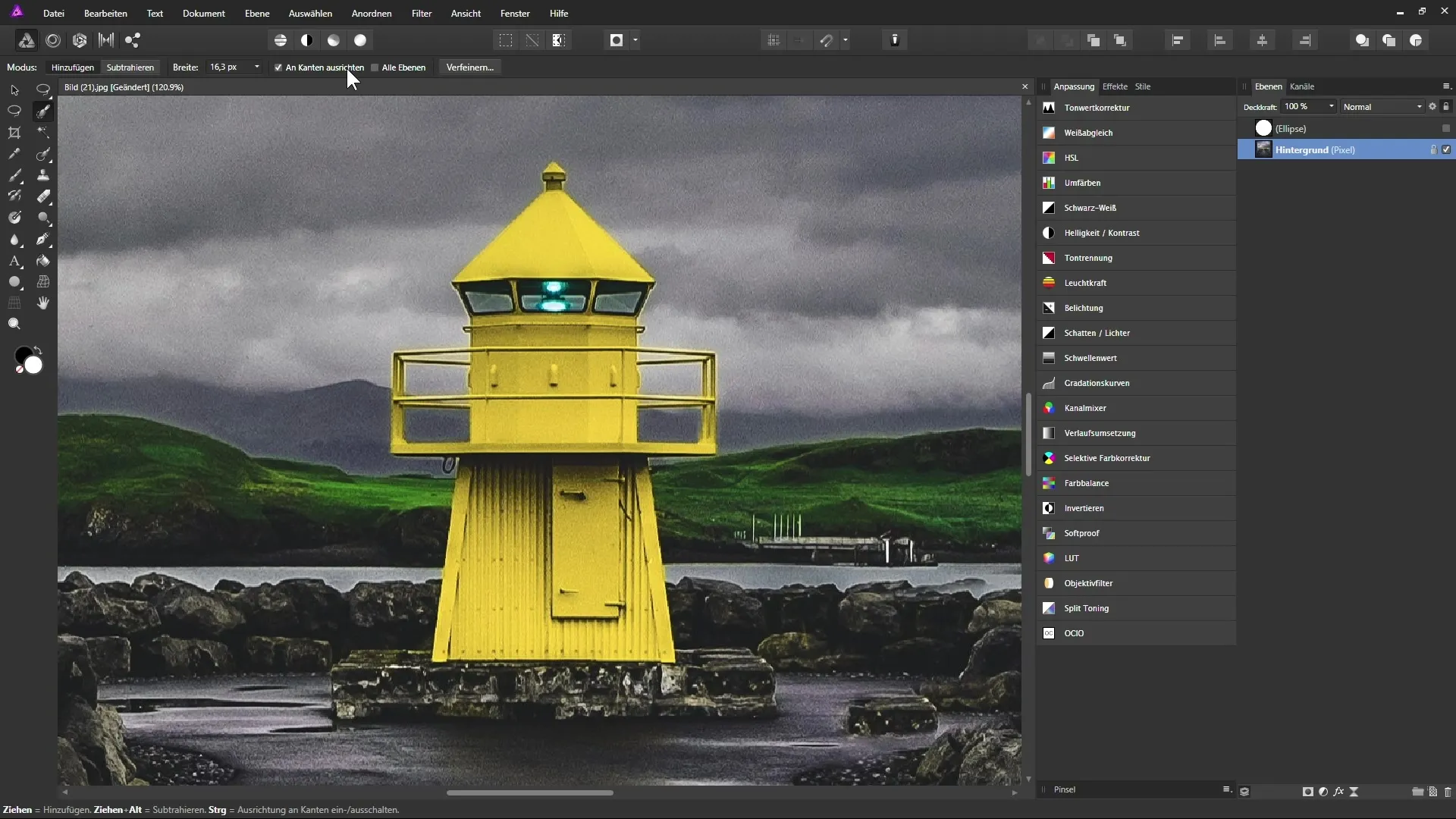
Task: Open the Normal blend mode dropdown
Action: pos(1382,107)
